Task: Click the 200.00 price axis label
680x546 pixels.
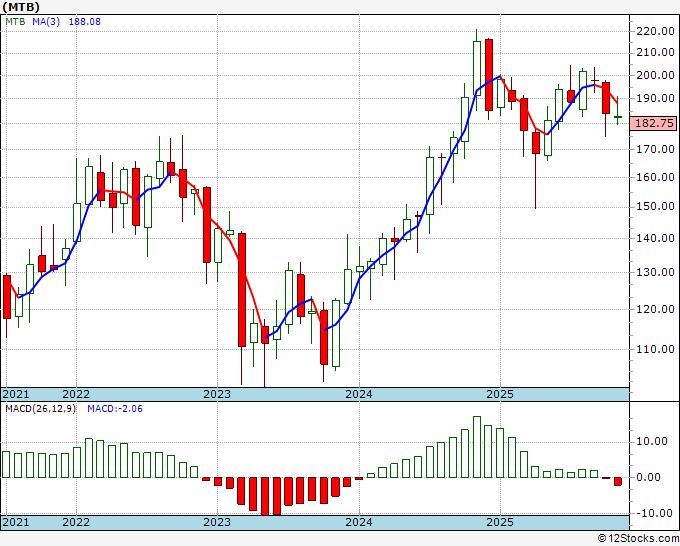Action: 655,75
